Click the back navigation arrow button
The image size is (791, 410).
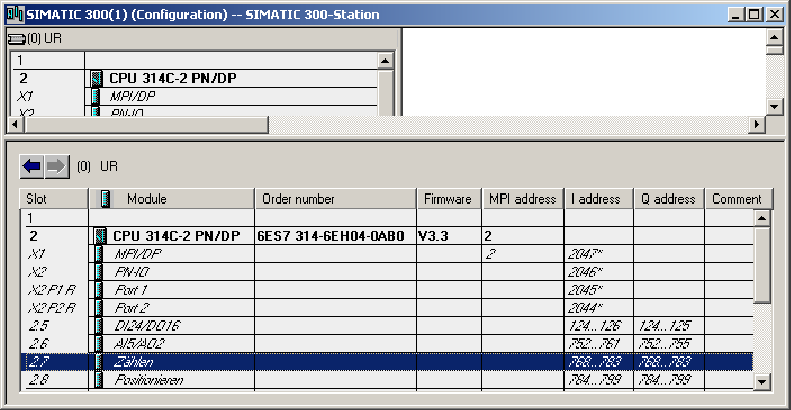32,166
